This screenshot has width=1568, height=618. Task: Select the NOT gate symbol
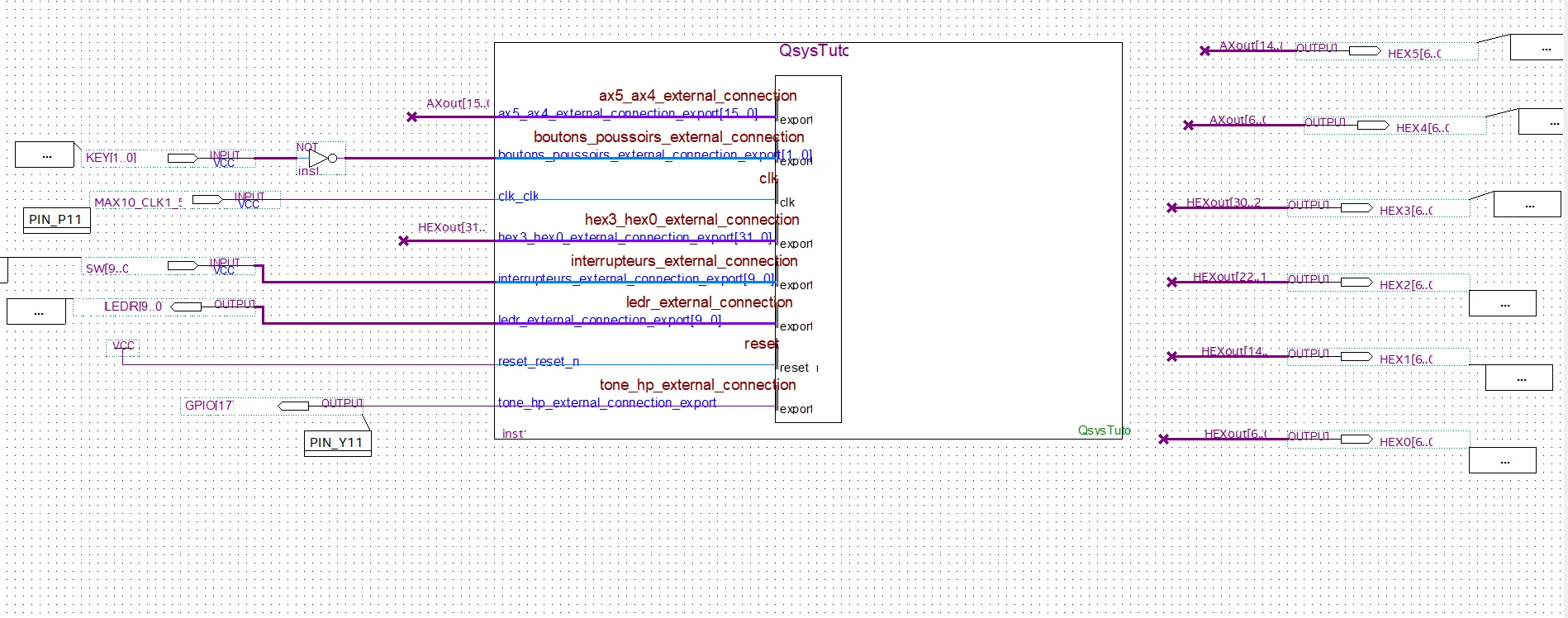click(320, 158)
